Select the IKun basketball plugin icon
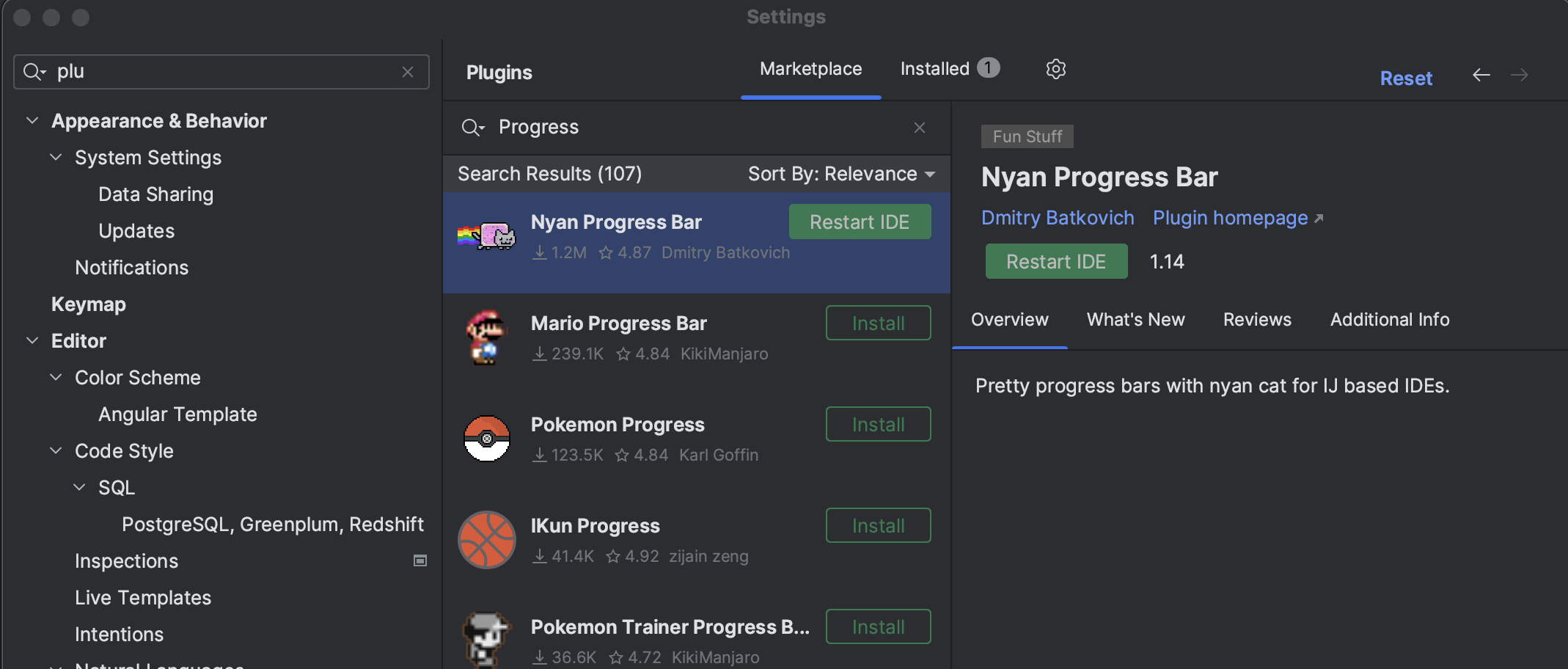This screenshot has height=669, width=1568. 486,540
